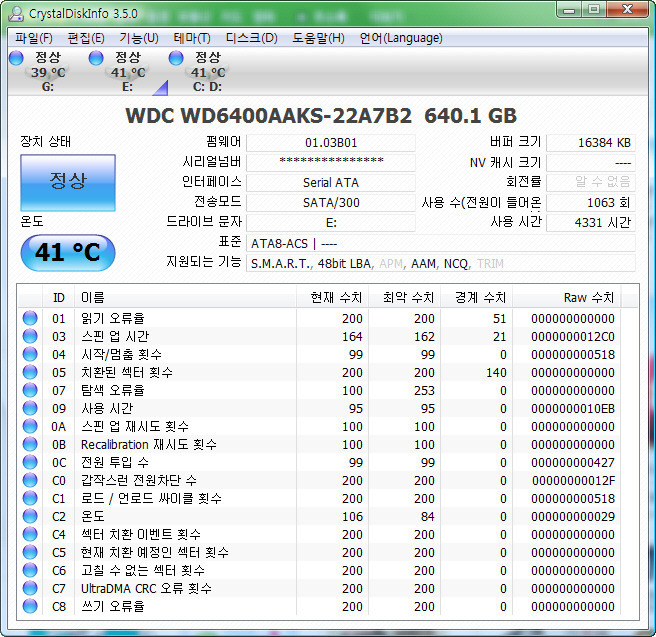Select the 읽기 오류율 attribute name
The width and height of the screenshot is (656, 637).
pos(113,319)
